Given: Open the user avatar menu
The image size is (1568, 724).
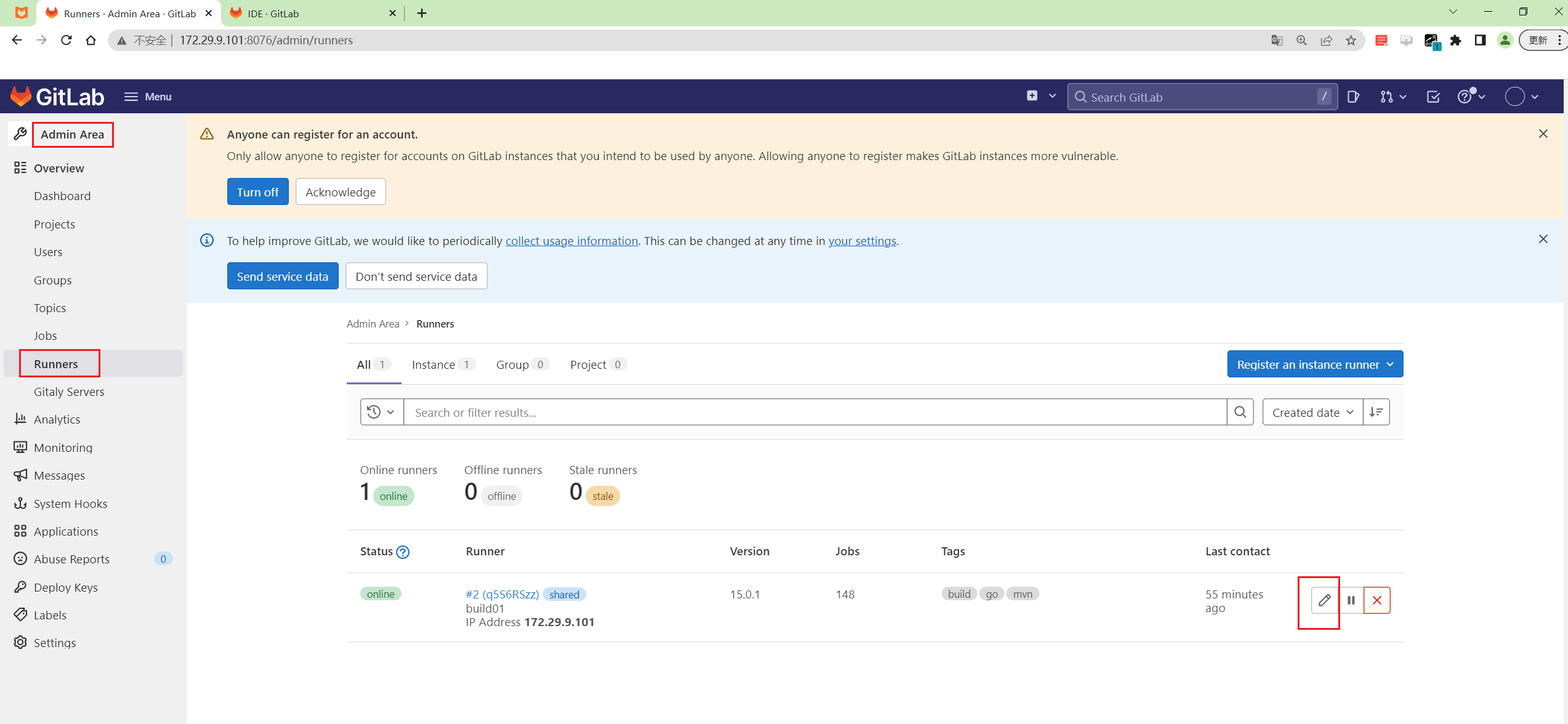Looking at the screenshot, I should point(1522,97).
